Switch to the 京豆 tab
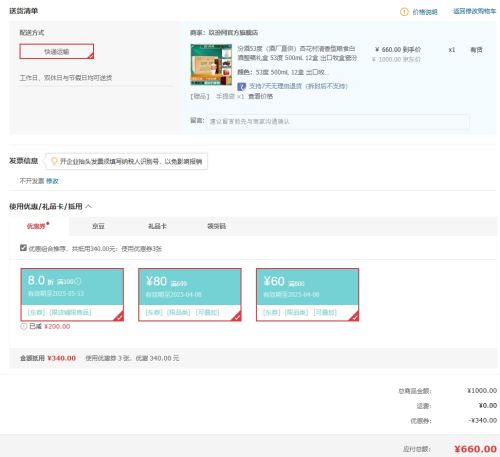 click(x=98, y=226)
